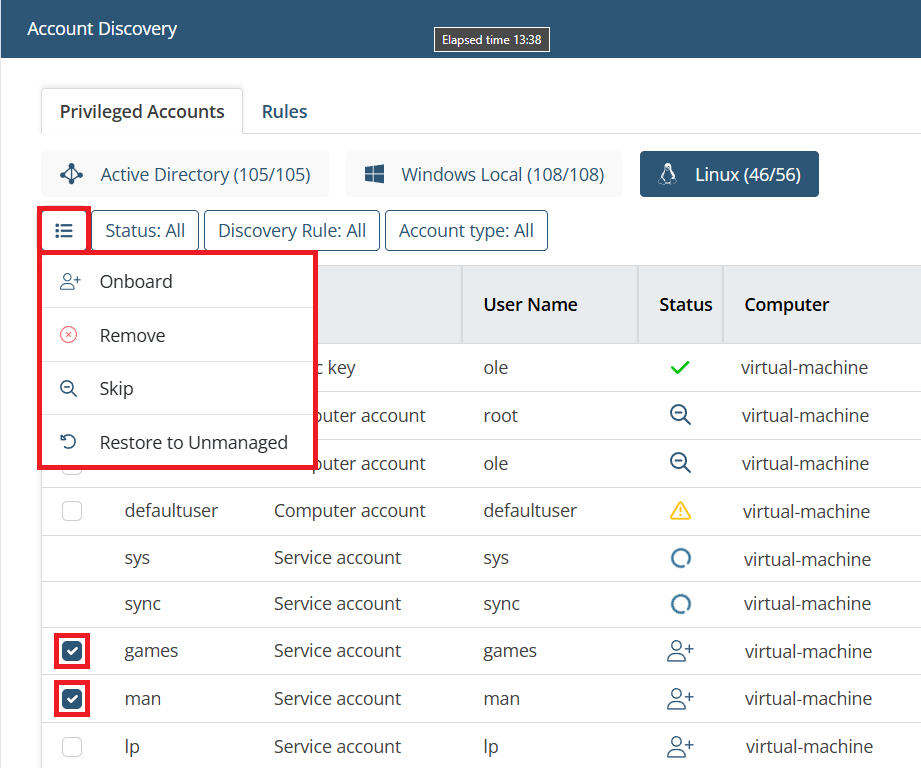Click the warning status icon for defaultuser
The height and width of the screenshot is (768, 921).
[680, 511]
